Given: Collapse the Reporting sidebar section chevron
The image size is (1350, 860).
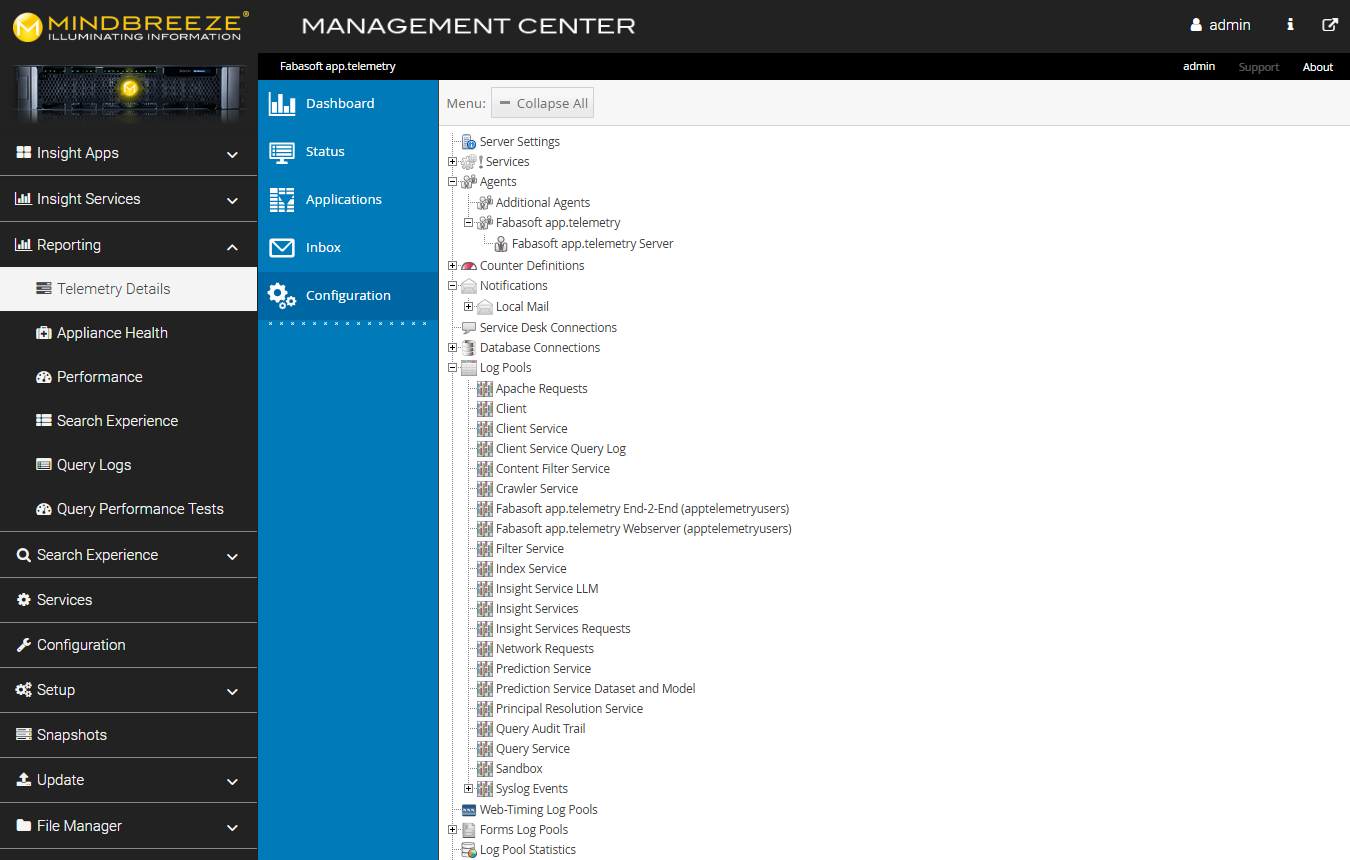Looking at the screenshot, I should [232, 246].
